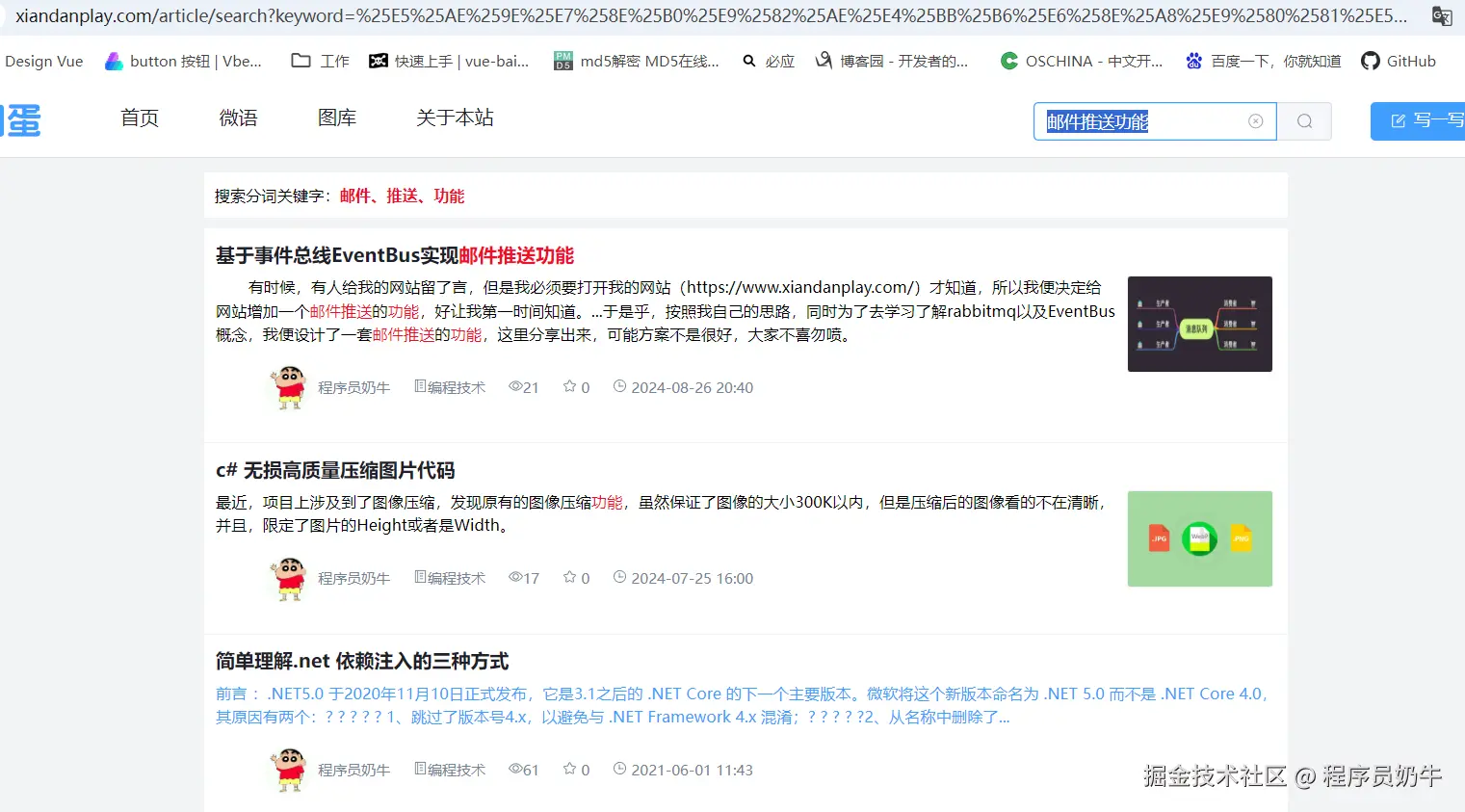Click the magnifier search button
1465x812 pixels.
pyautogui.click(x=1304, y=121)
